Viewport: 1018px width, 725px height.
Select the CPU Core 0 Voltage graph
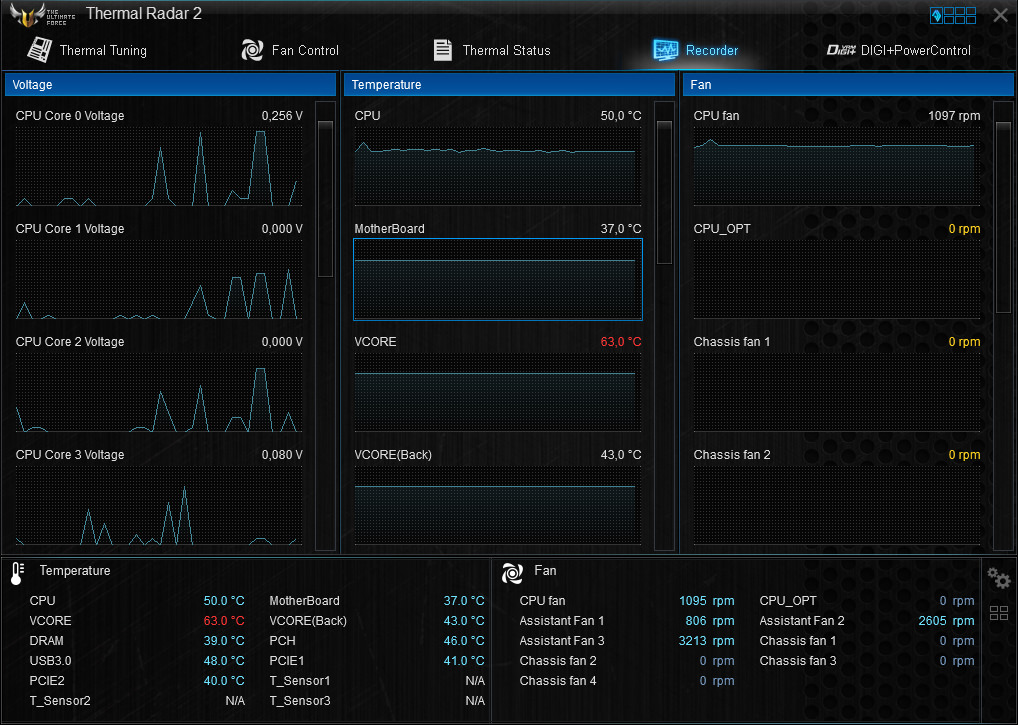click(159, 166)
